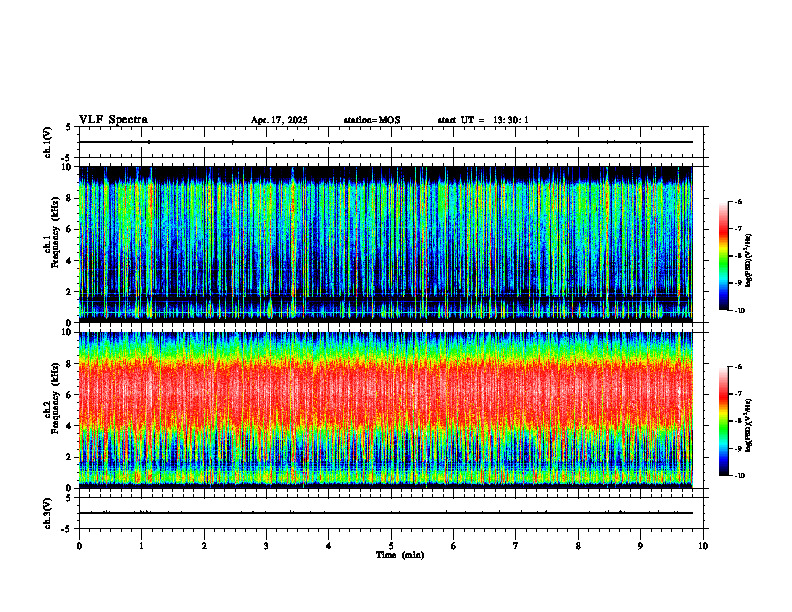The image size is (792, 612).
Task: Click the ch.1 spectrogram color scale bar
Action: point(723,256)
